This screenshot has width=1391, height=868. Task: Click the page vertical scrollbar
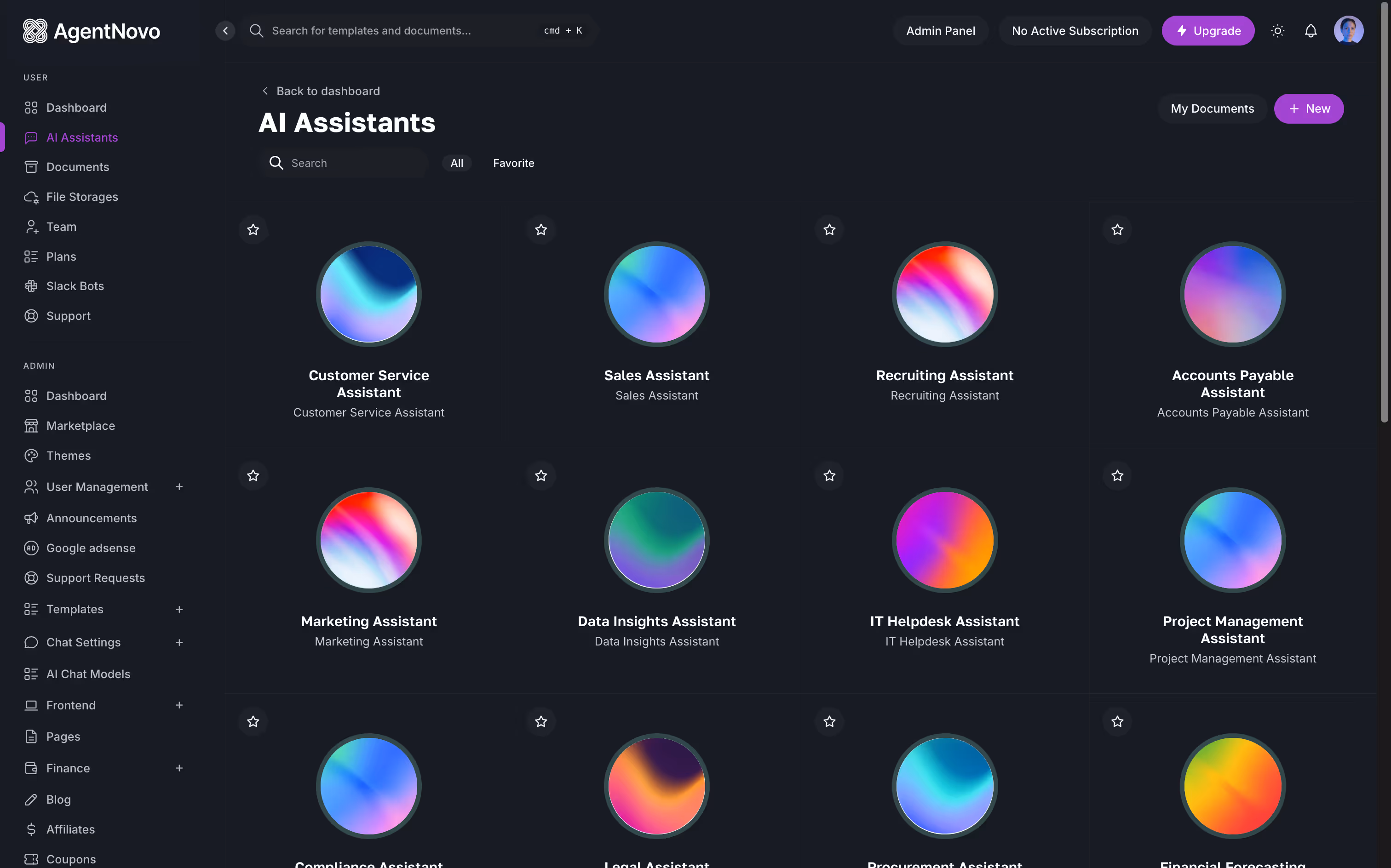point(1384,212)
